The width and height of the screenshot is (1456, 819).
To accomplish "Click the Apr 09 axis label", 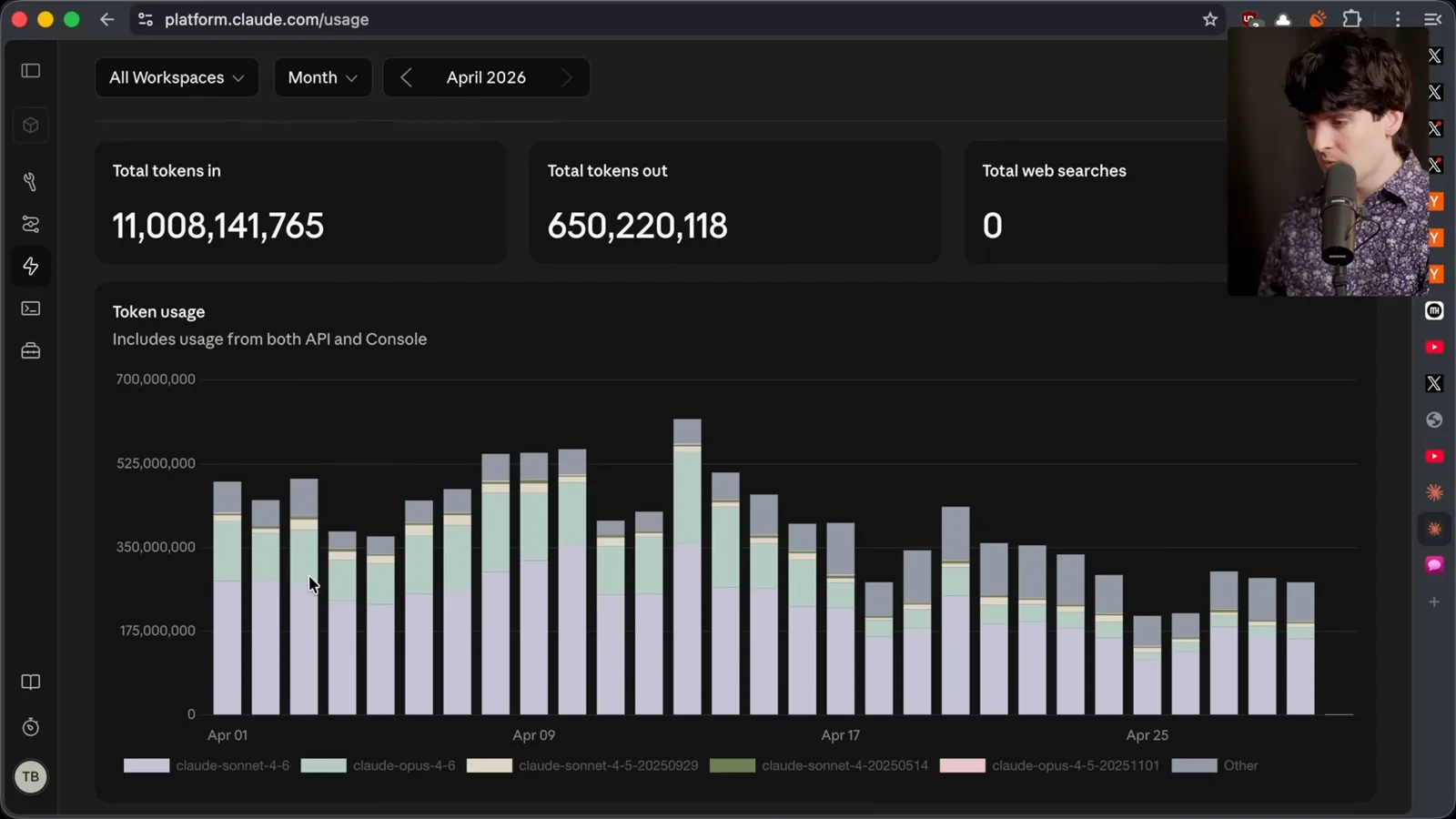I will point(533,735).
